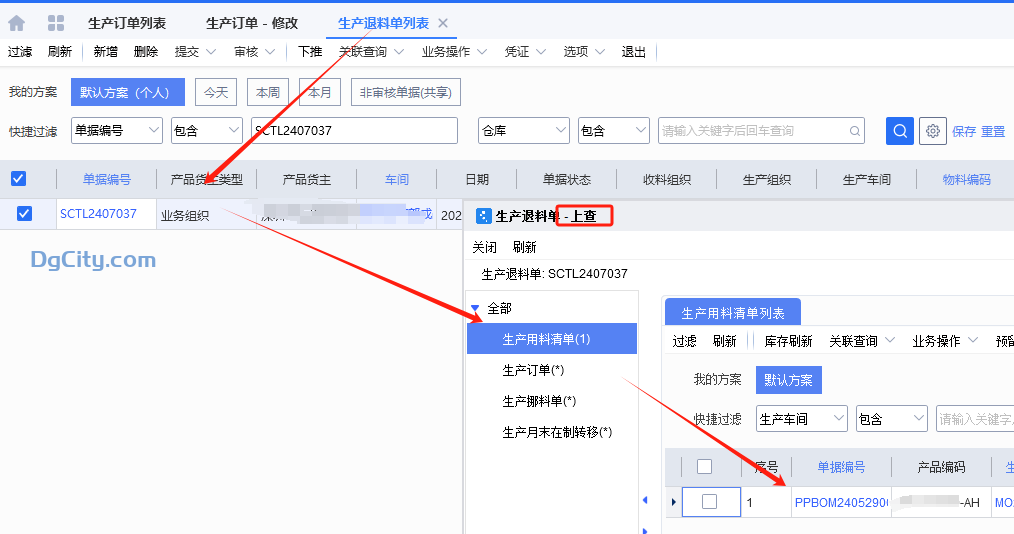Screen dimensions: 1014x534
Task: Sort by 物料编码 column header
Action: 966,179
